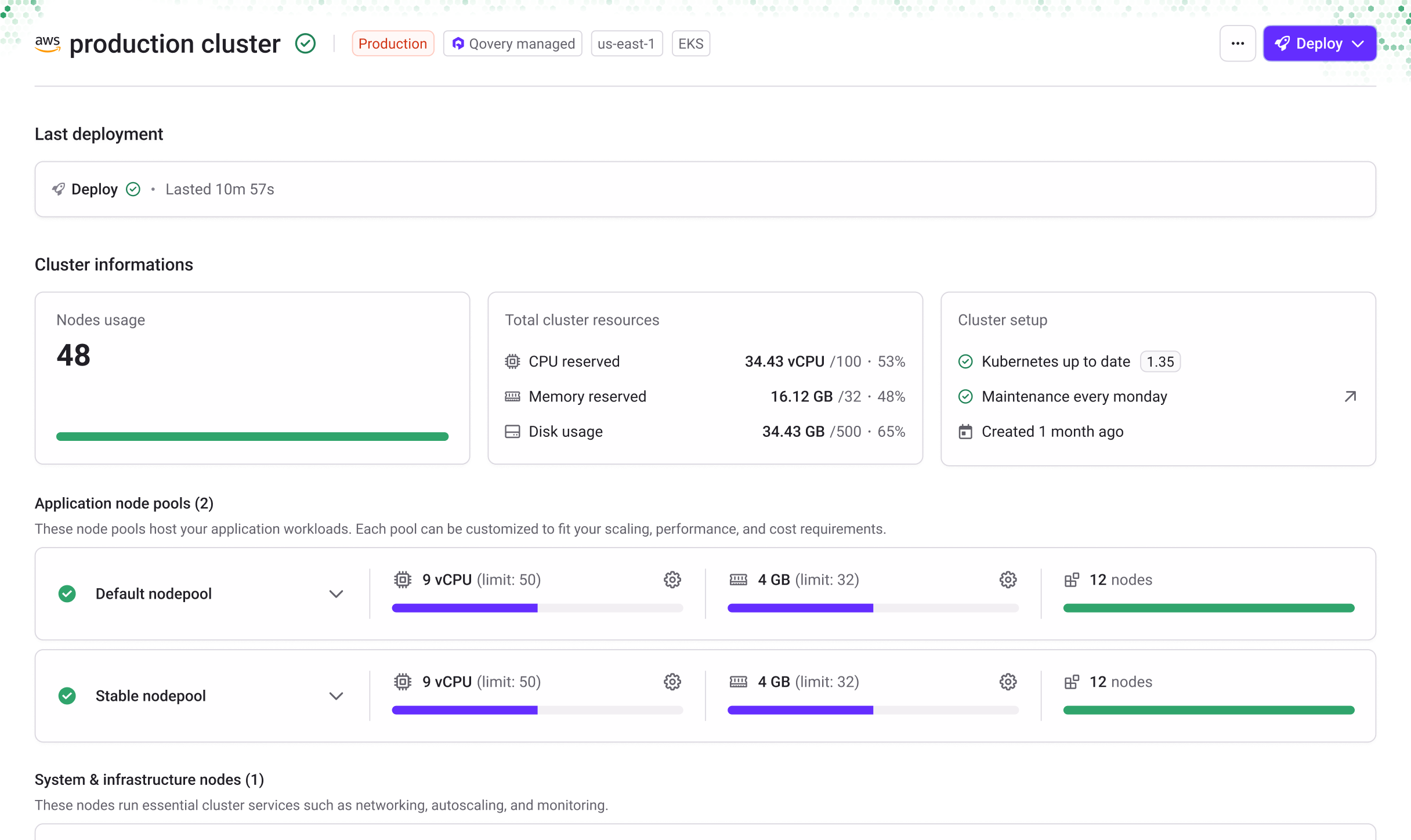Click the AWS logo icon

pyautogui.click(x=48, y=44)
